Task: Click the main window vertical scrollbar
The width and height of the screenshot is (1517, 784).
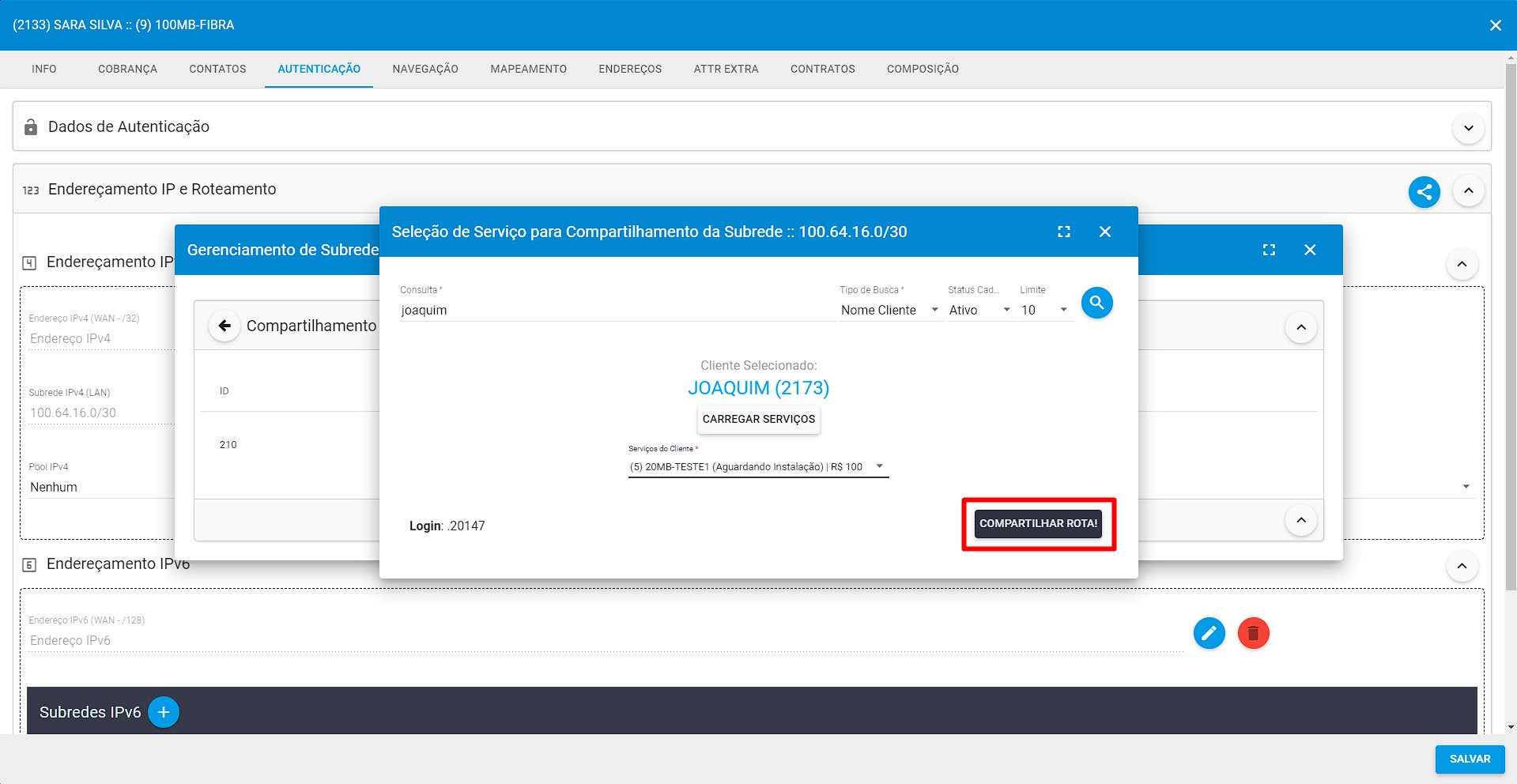Action: [x=1511, y=327]
